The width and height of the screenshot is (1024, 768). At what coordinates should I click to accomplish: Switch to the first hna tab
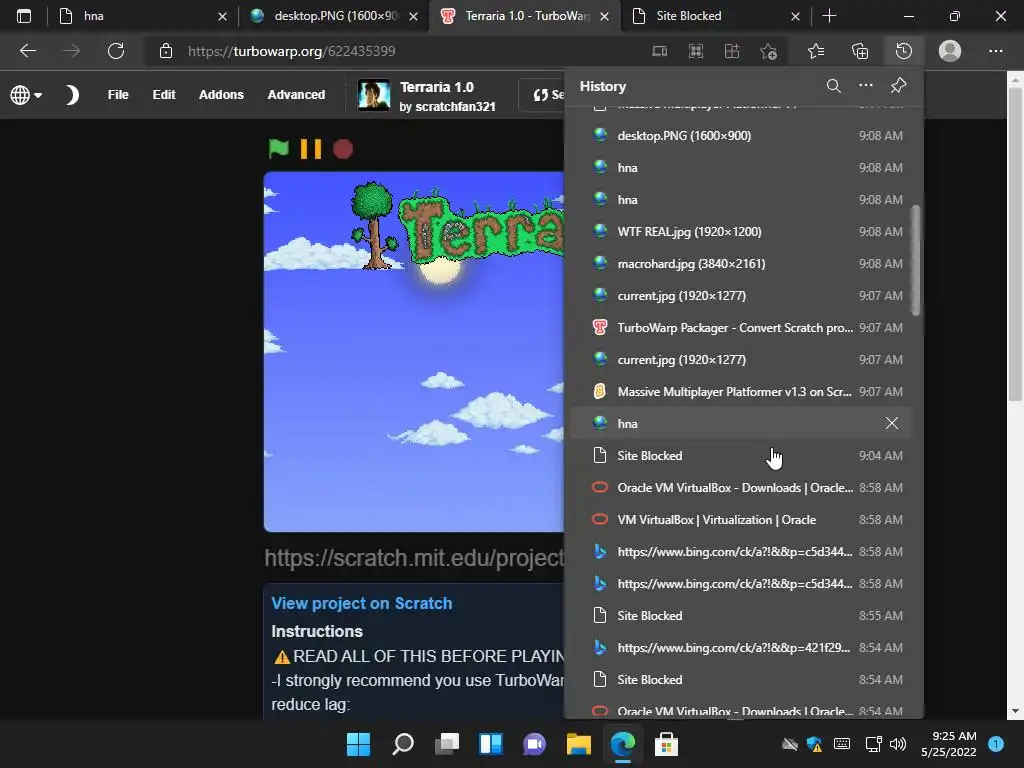pyautogui.click(x=140, y=16)
